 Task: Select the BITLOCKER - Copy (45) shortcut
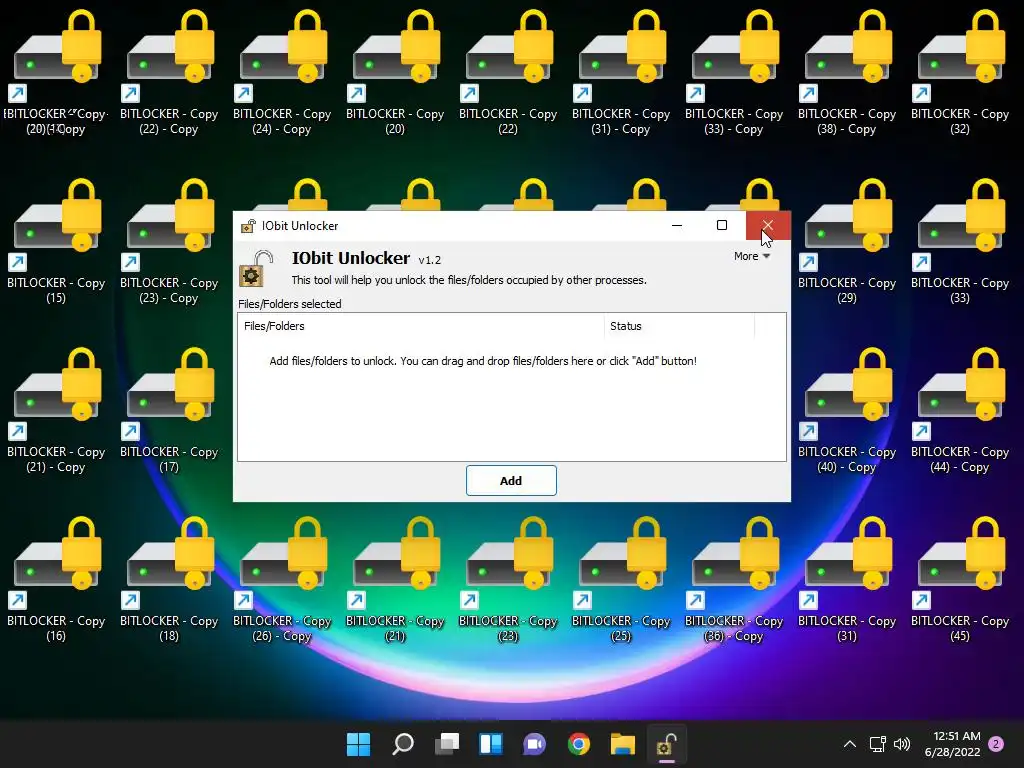(960, 579)
